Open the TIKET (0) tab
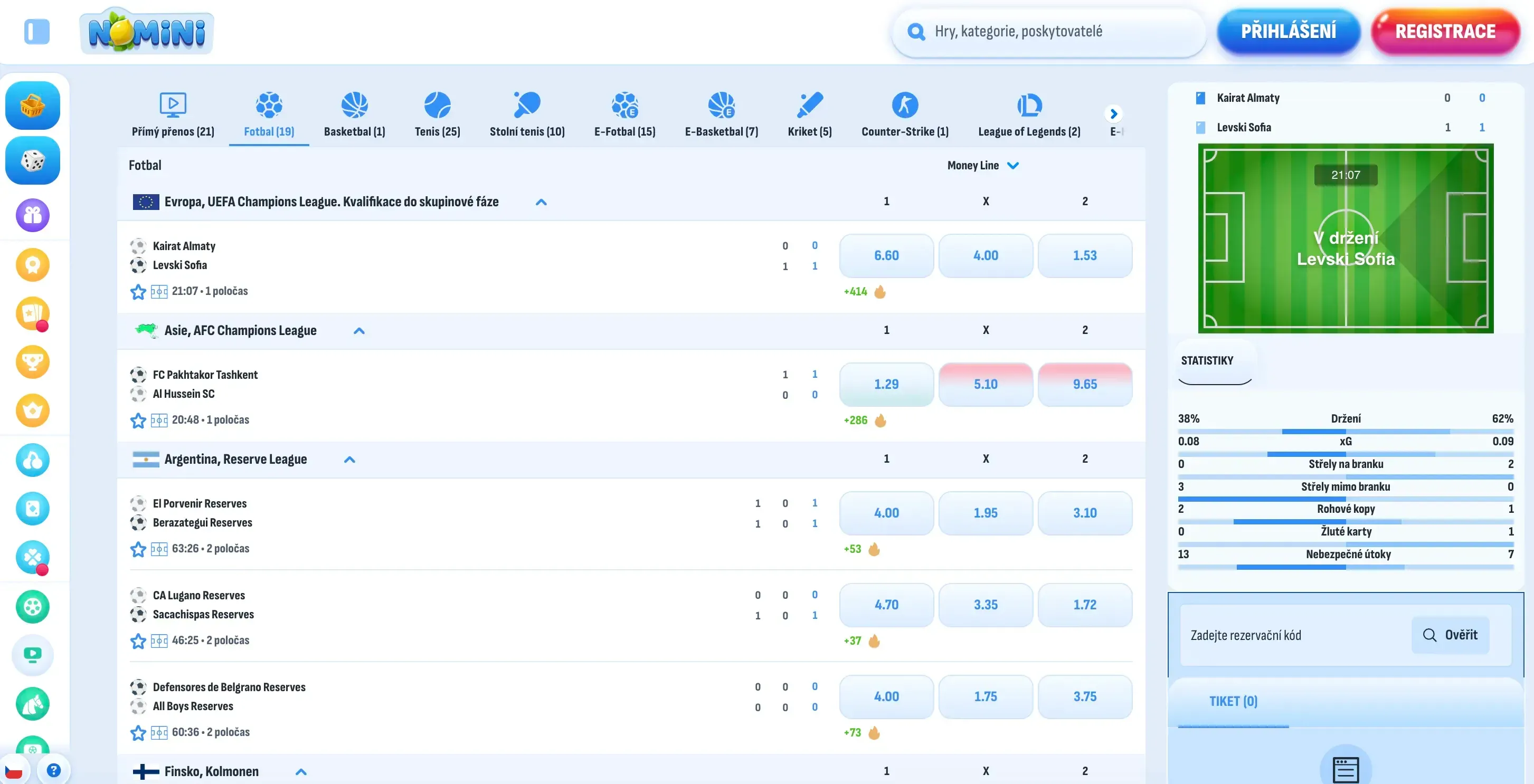 (1233, 702)
